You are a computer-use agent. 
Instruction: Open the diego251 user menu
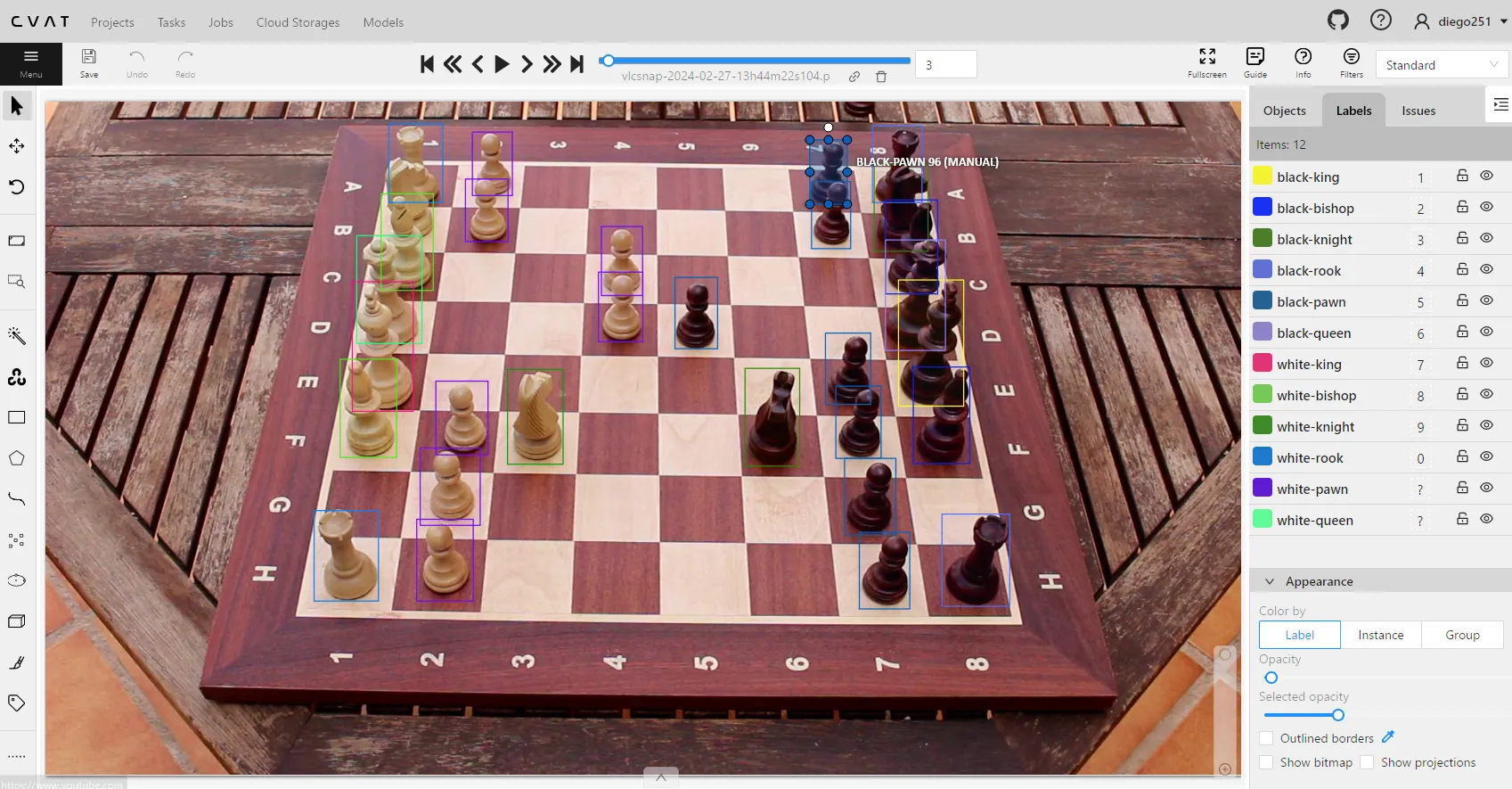click(x=1461, y=21)
